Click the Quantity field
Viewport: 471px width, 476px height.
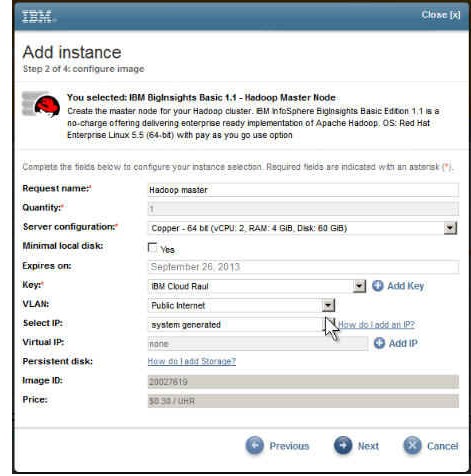(x=303, y=209)
